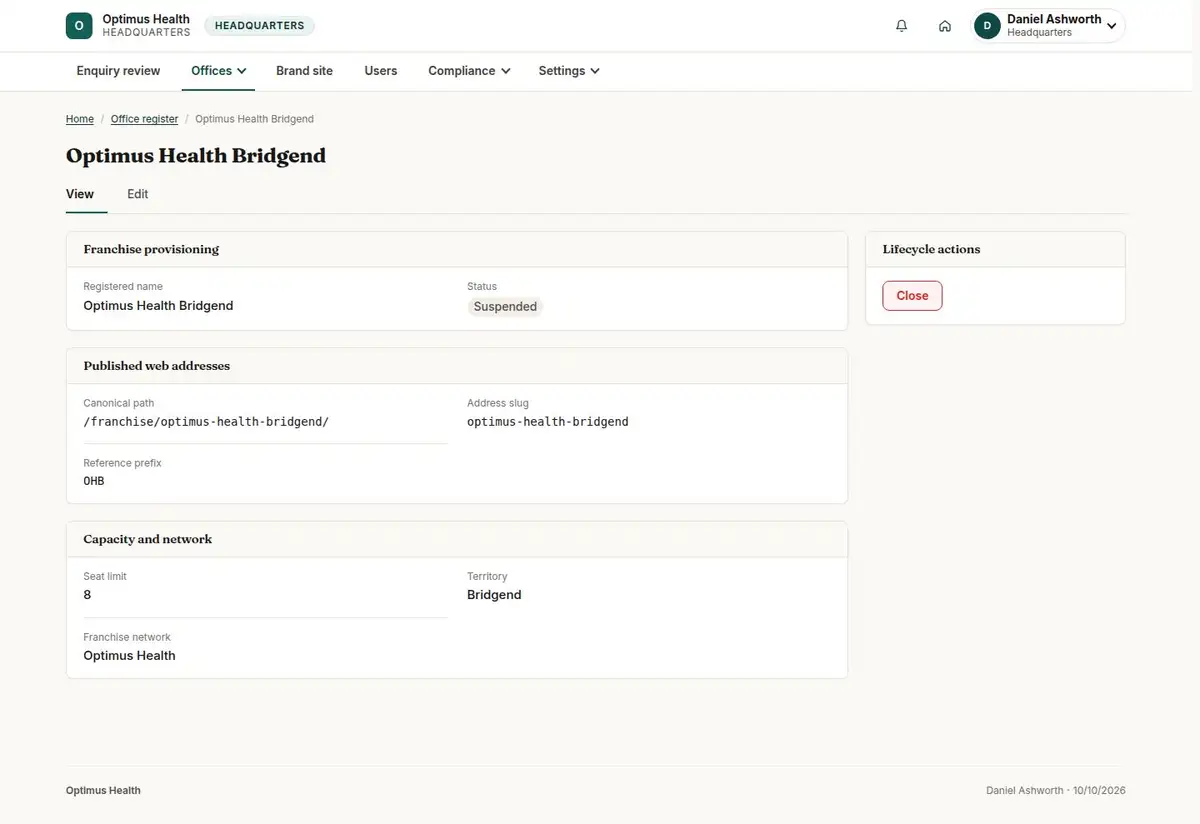This screenshot has height=824, width=1200.
Task: Open the Enquiry review page
Action: [x=119, y=71]
